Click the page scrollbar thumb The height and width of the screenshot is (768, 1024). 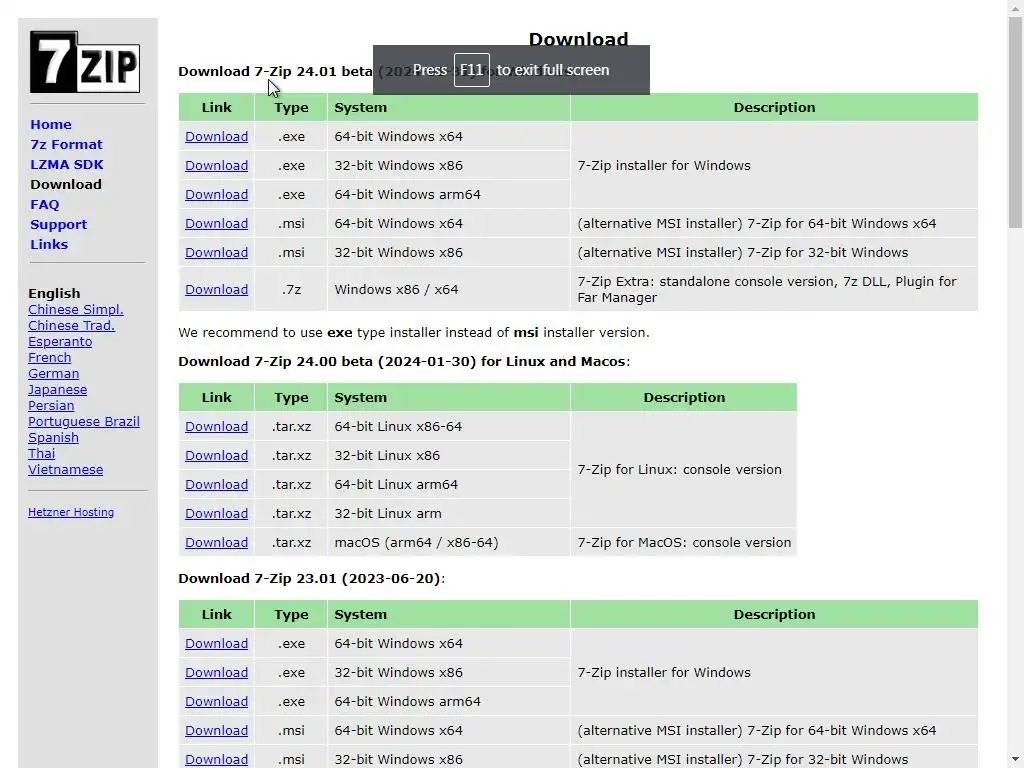point(1016,123)
